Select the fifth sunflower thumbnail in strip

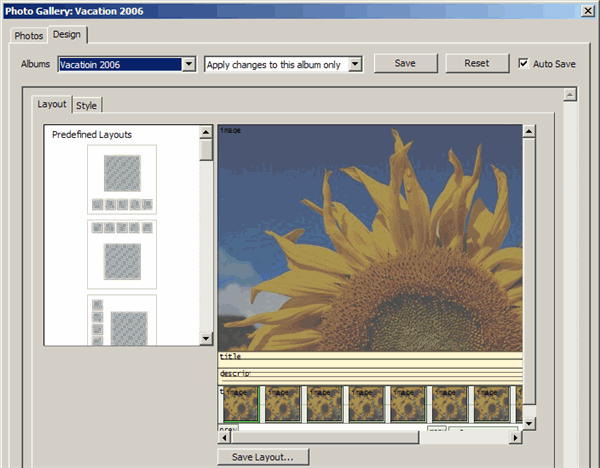408,404
